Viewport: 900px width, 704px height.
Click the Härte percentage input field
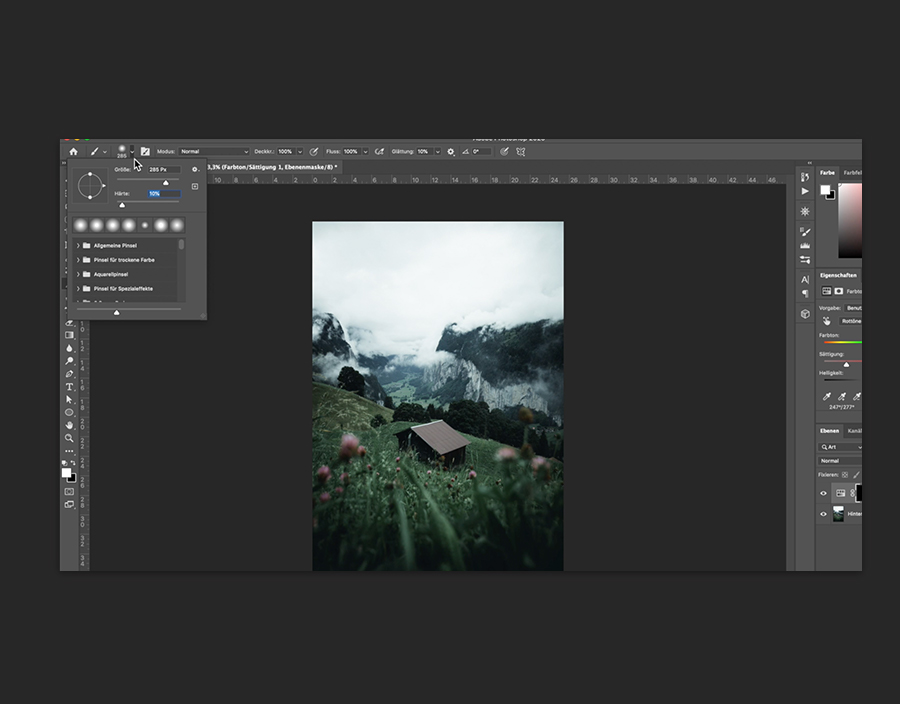(163, 193)
